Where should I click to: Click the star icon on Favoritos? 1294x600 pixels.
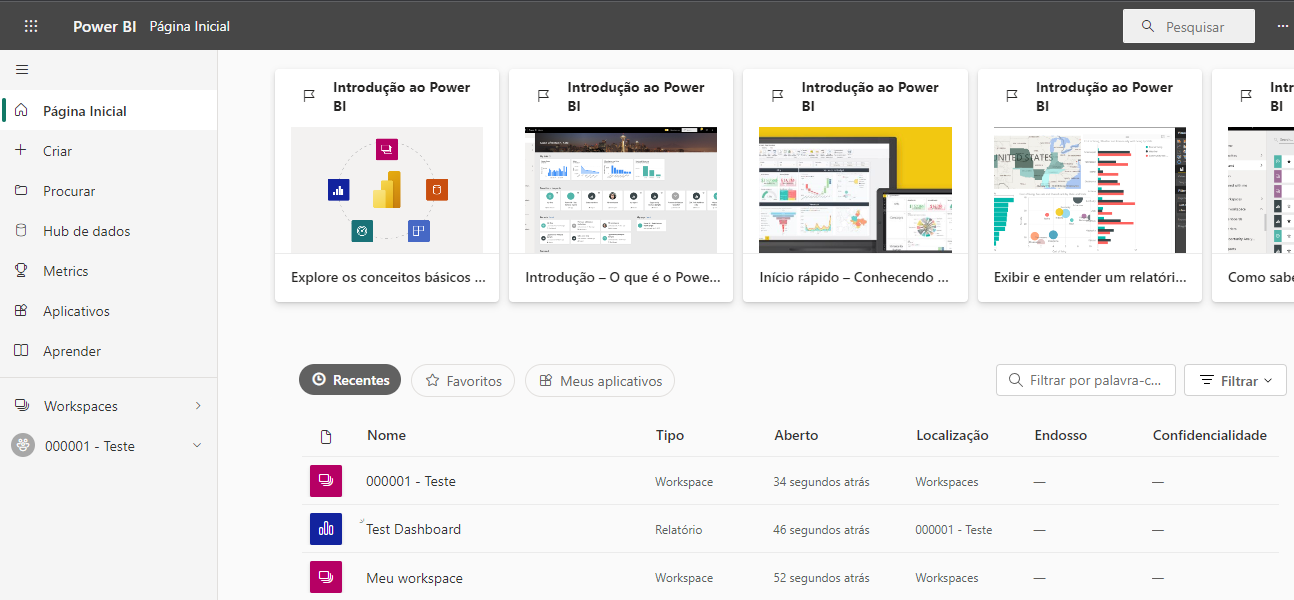(x=433, y=380)
